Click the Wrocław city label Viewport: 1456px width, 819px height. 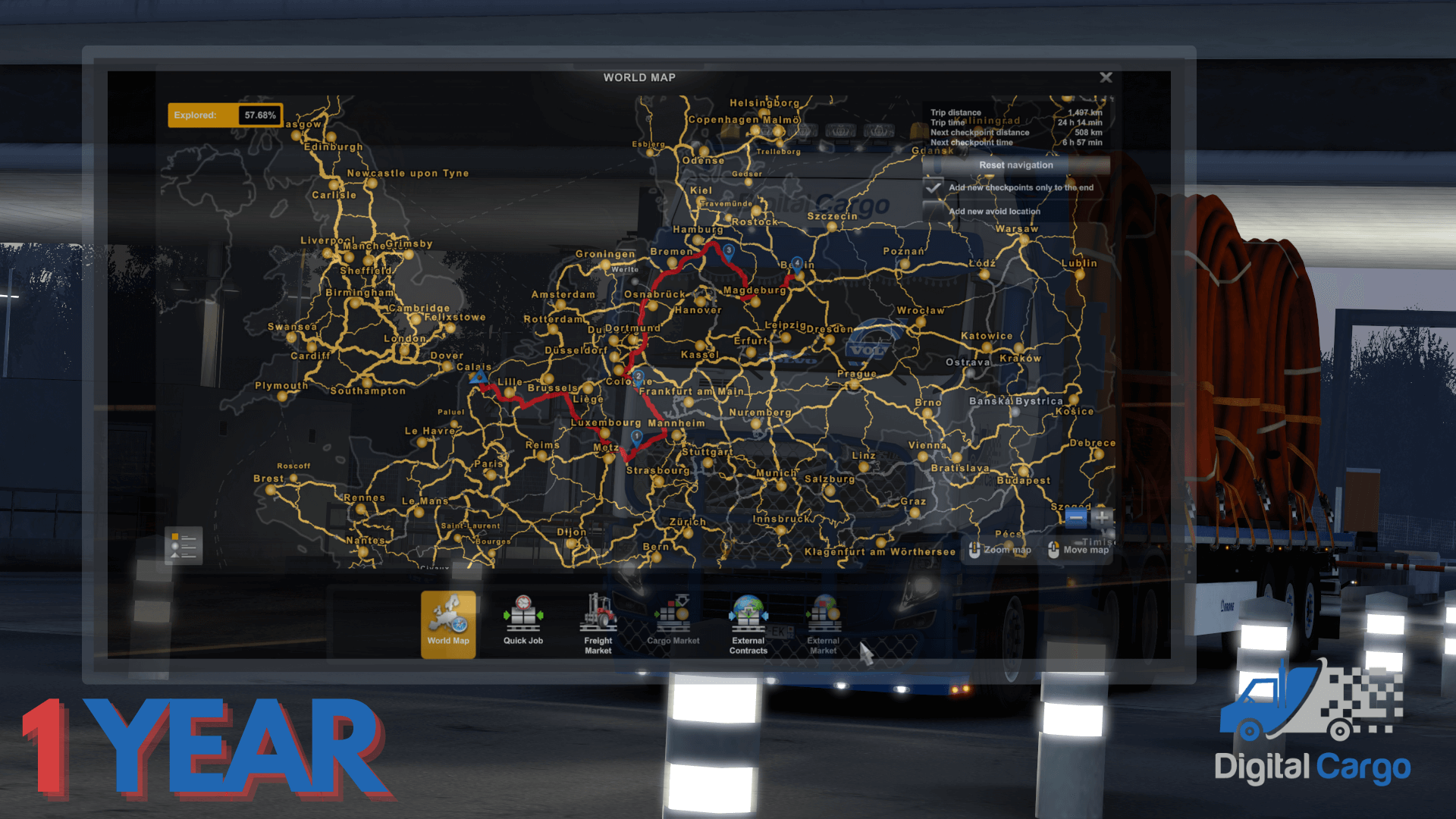921,311
